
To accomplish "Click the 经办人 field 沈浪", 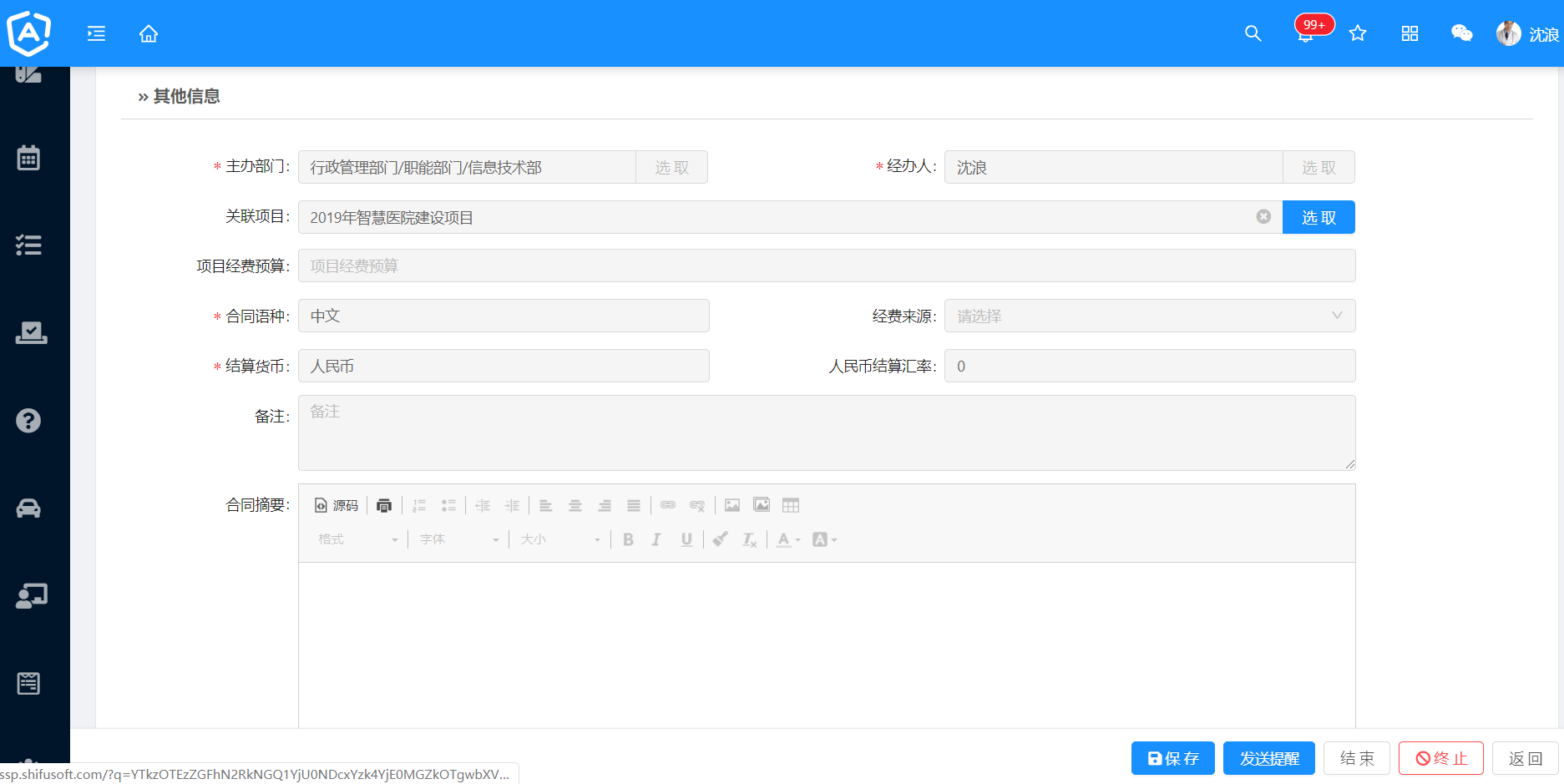I will coord(1113,167).
